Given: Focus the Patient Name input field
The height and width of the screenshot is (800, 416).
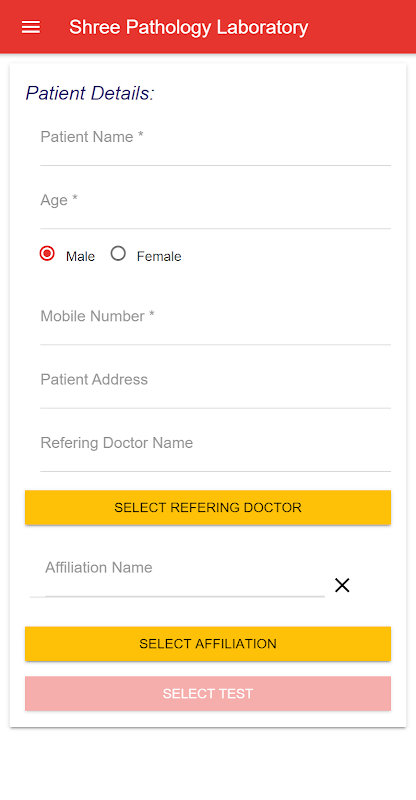Looking at the screenshot, I should pos(215,145).
